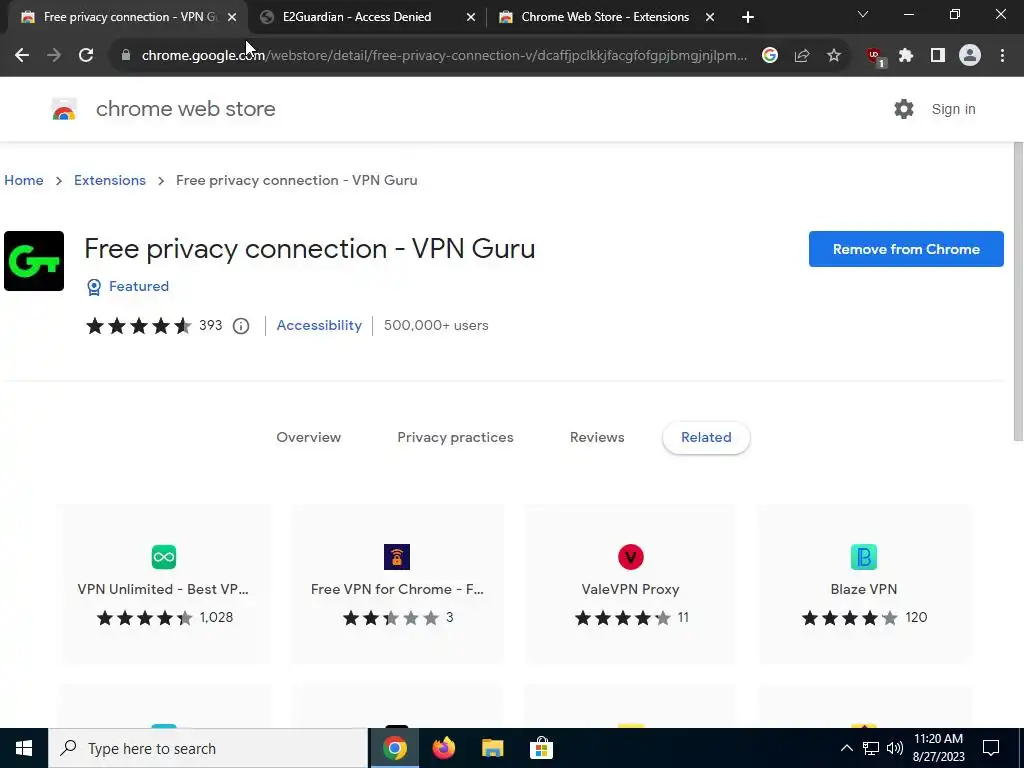
Task: Open the Chrome three-dot menu
Action: point(1002,56)
